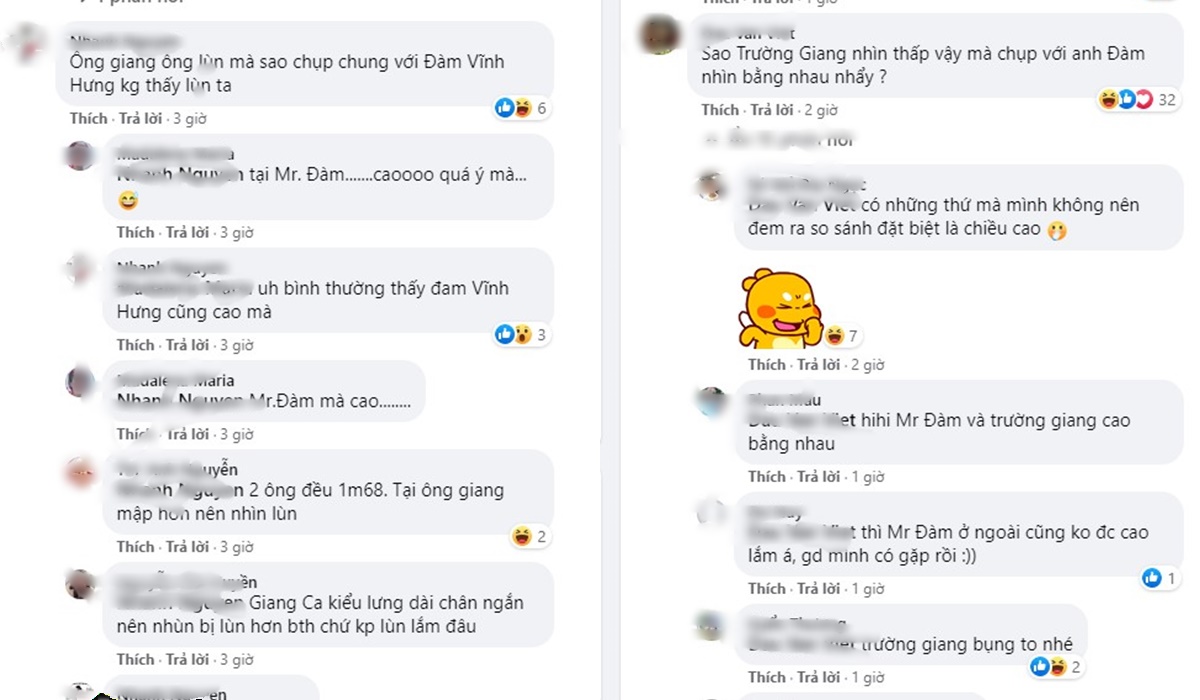Click Trả lời under 'Ông giang ông lùn' comment
The height and width of the screenshot is (700, 1200).
coord(140,118)
